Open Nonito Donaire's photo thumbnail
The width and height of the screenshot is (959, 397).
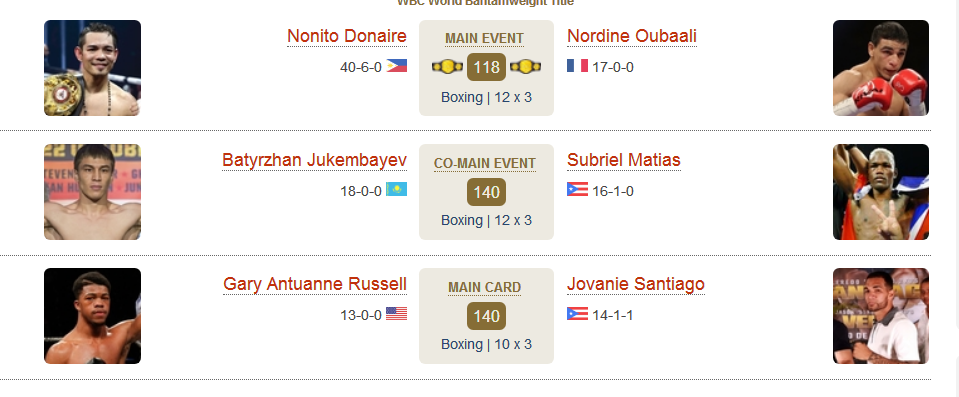coord(92,68)
